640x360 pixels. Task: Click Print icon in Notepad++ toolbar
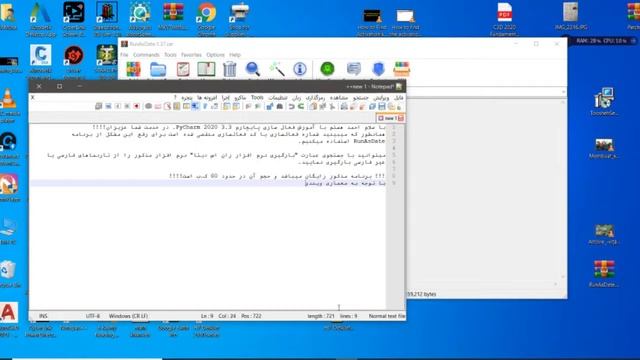tap(344, 107)
